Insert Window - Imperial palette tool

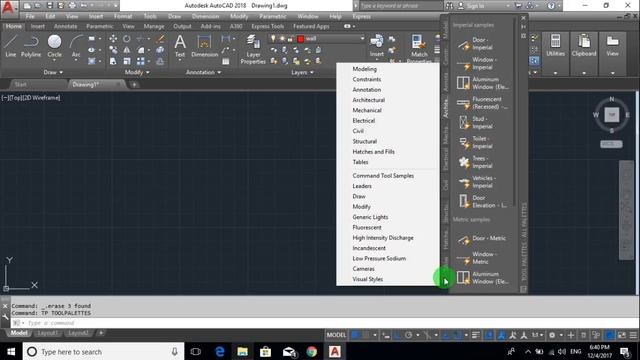[482, 63]
